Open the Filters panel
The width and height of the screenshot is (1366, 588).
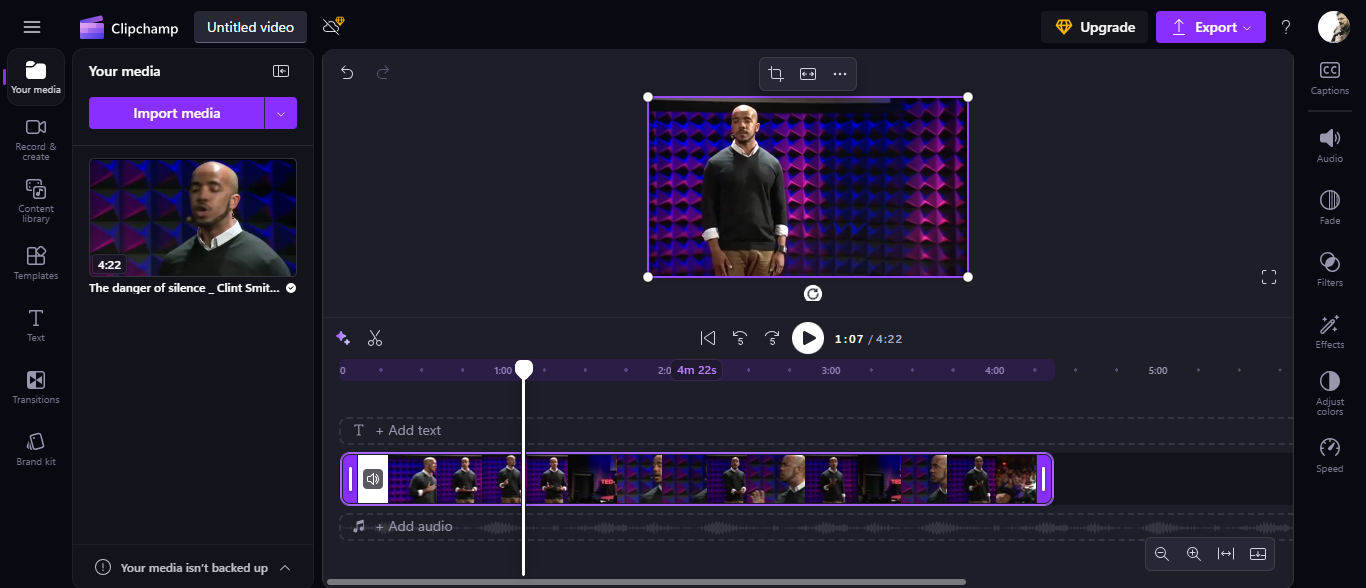1329,268
